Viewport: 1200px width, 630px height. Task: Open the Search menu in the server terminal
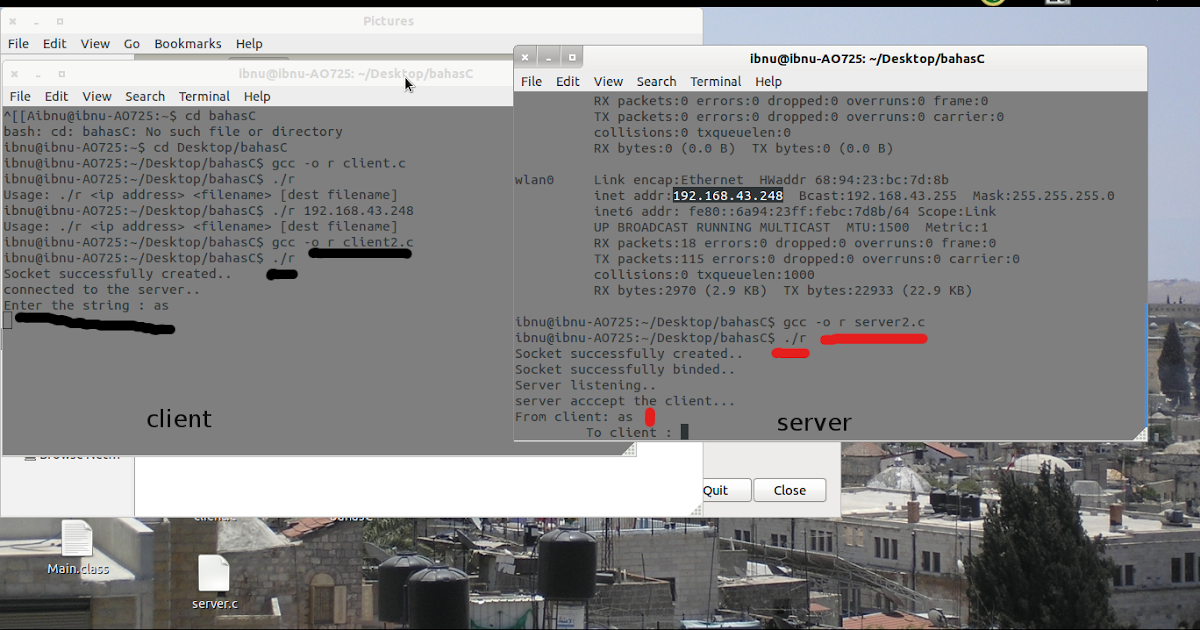click(656, 81)
